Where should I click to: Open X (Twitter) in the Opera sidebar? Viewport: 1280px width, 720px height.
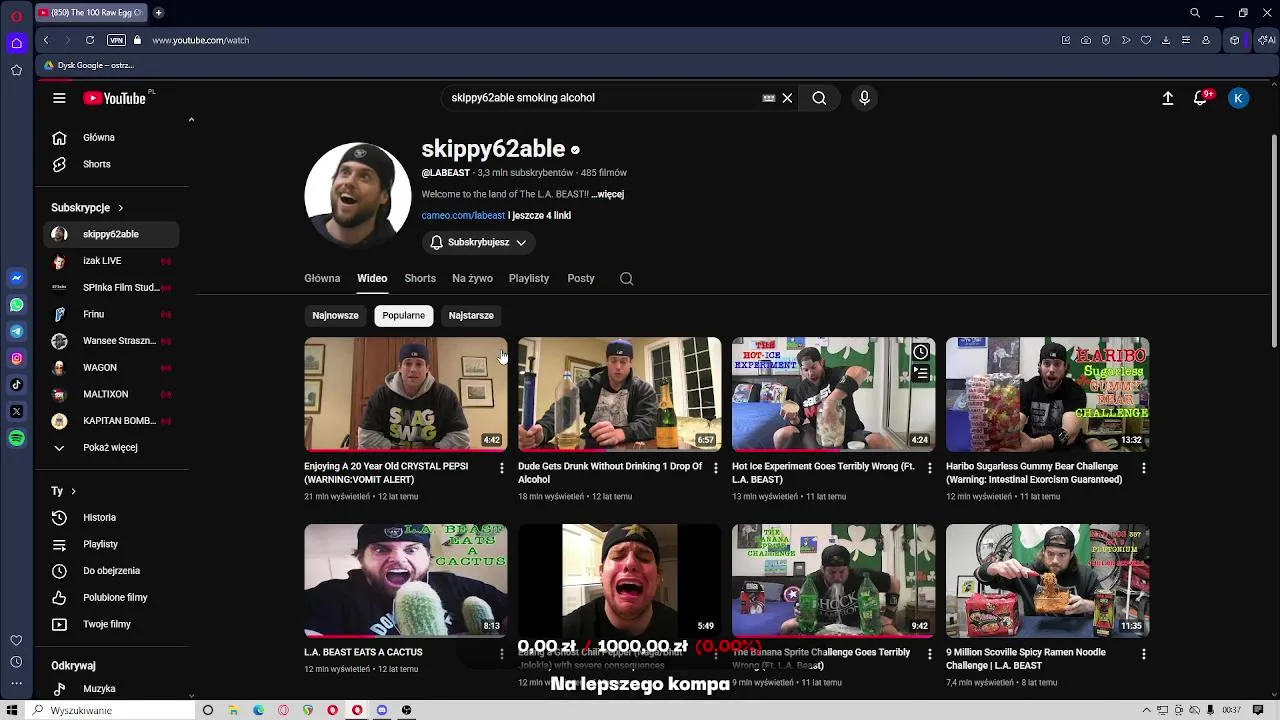pyautogui.click(x=16, y=411)
